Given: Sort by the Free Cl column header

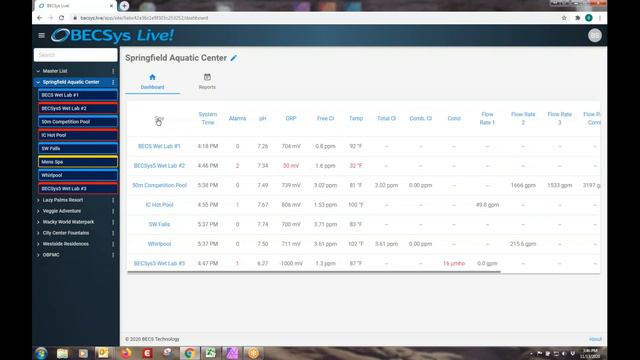Looking at the screenshot, I should 325,118.
